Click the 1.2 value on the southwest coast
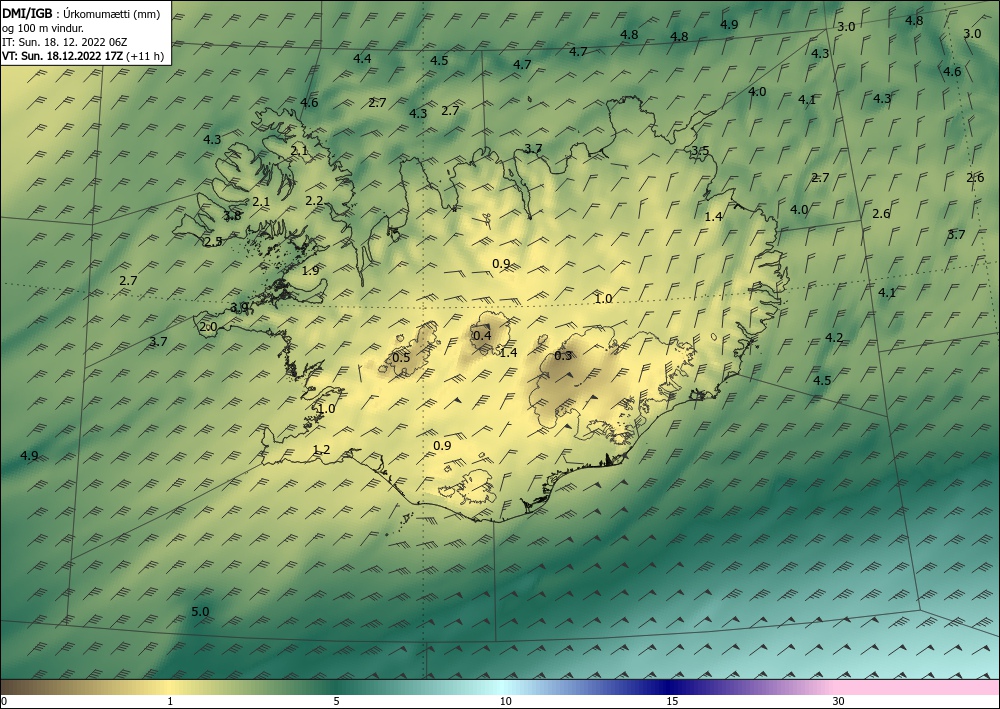The width and height of the screenshot is (1000, 709). [321, 450]
